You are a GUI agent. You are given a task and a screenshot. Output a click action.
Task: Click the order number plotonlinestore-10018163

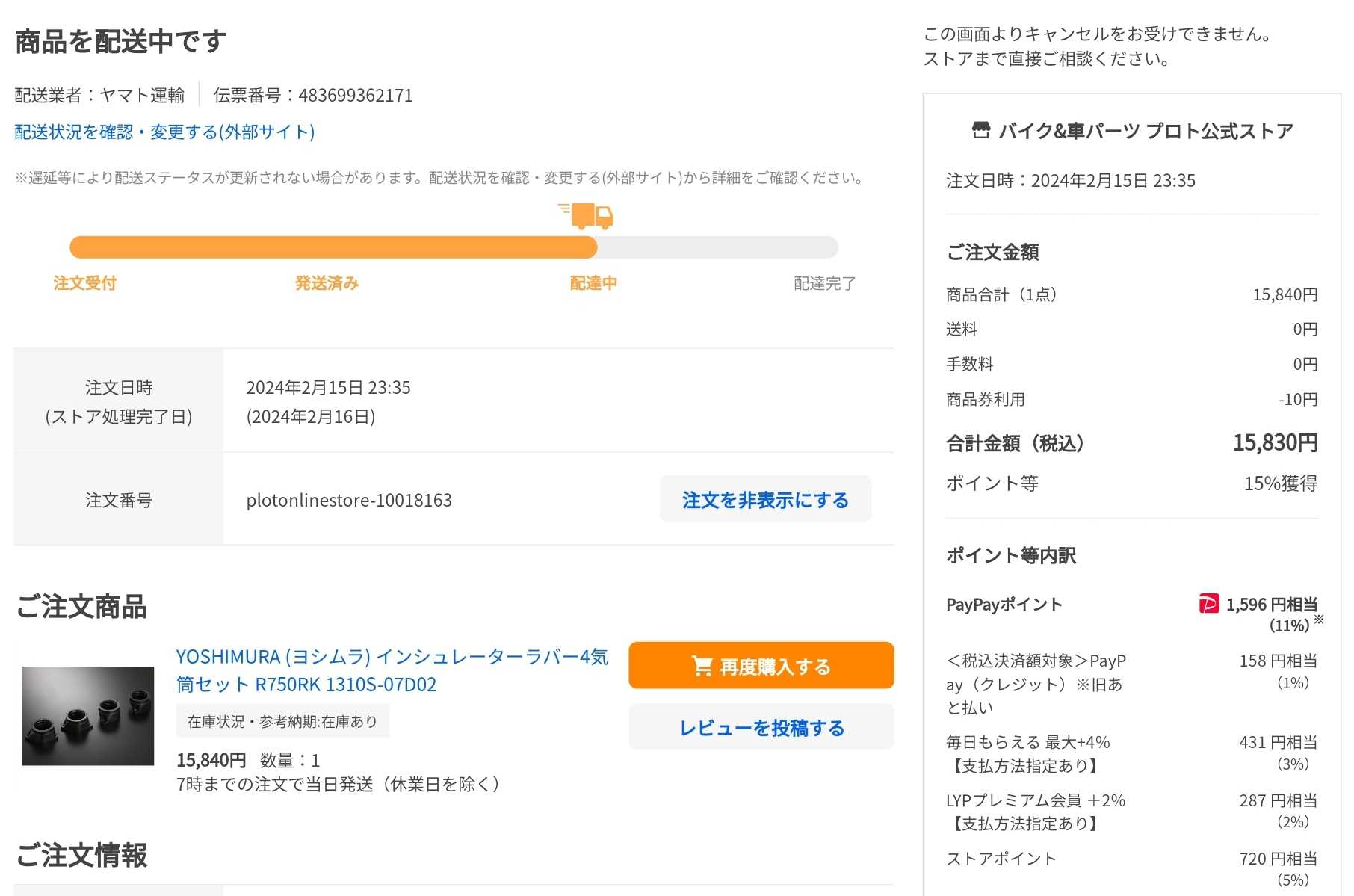pos(349,500)
